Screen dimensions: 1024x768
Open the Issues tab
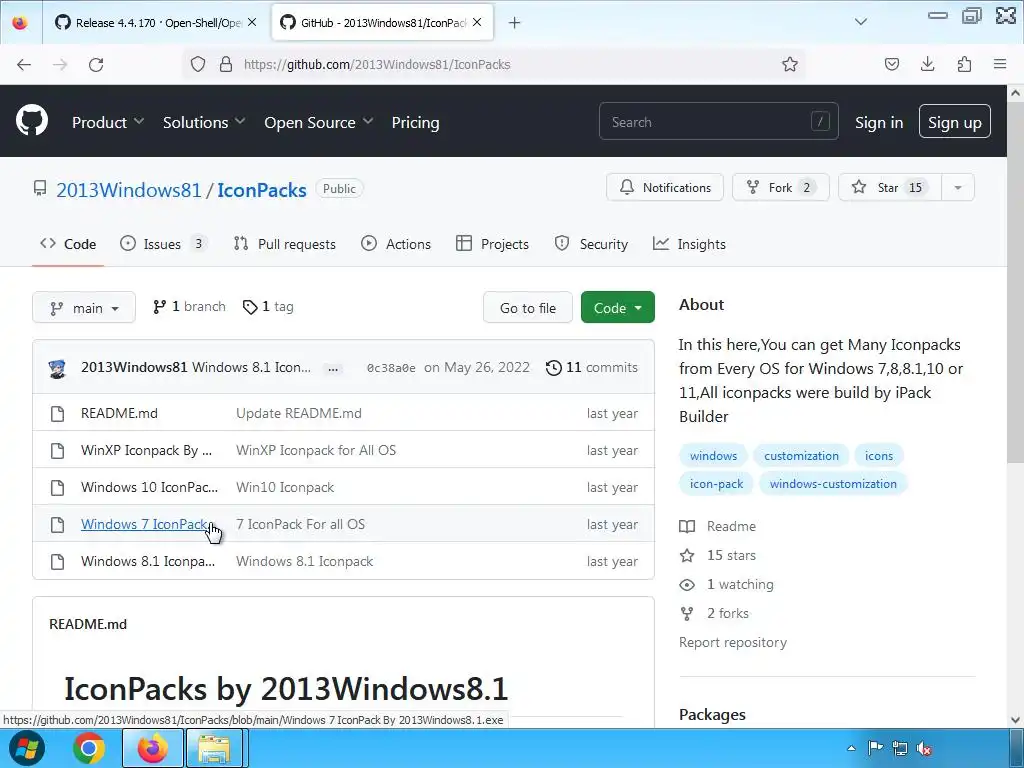tap(163, 244)
